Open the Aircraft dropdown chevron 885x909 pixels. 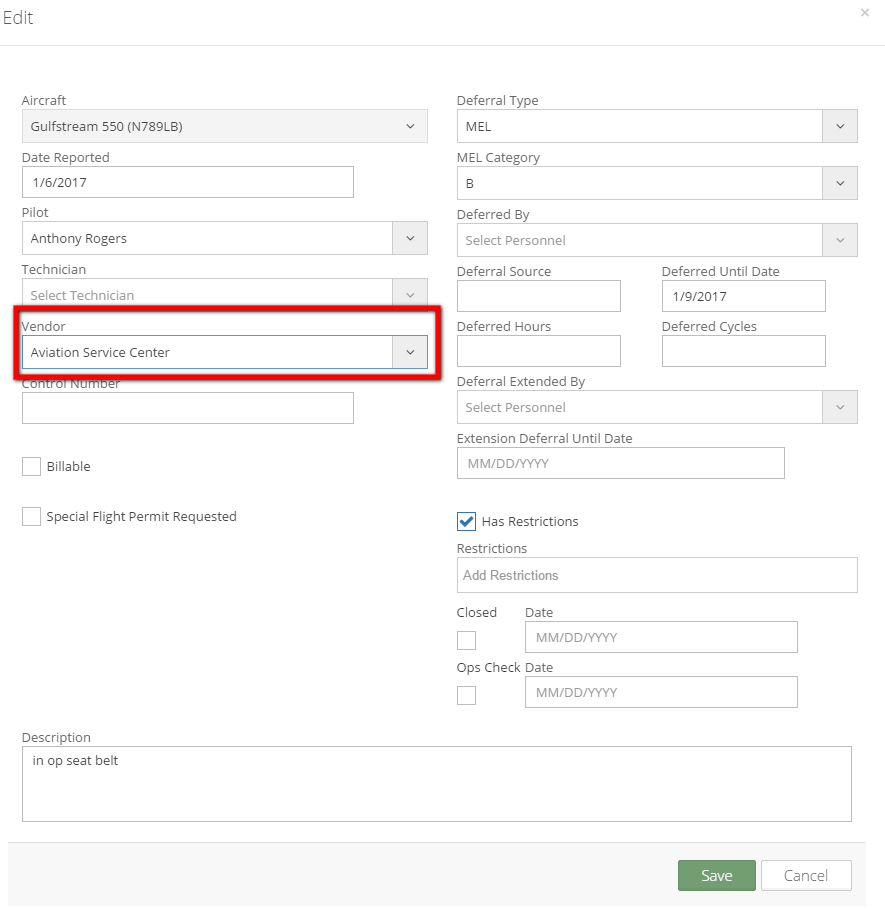coord(410,126)
